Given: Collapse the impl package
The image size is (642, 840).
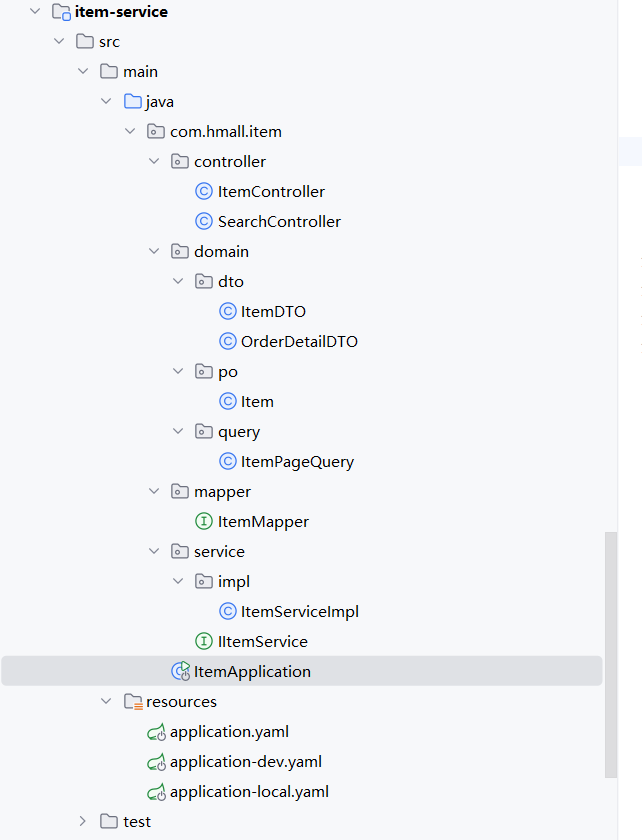Looking at the screenshot, I should click(178, 581).
